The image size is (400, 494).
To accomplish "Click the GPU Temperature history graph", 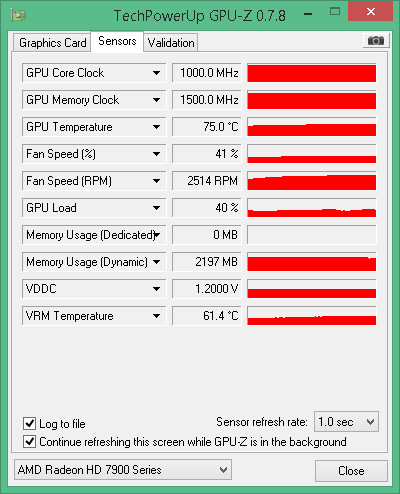I will point(312,127).
